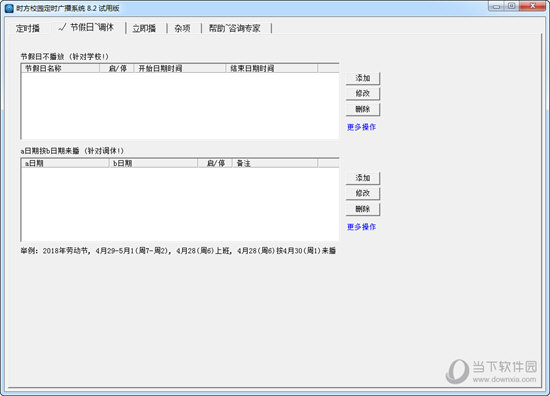Viewport: 550px width, 396px height.
Task: Select the 节假日~调休 tab
Action: (x=87, y=27)
